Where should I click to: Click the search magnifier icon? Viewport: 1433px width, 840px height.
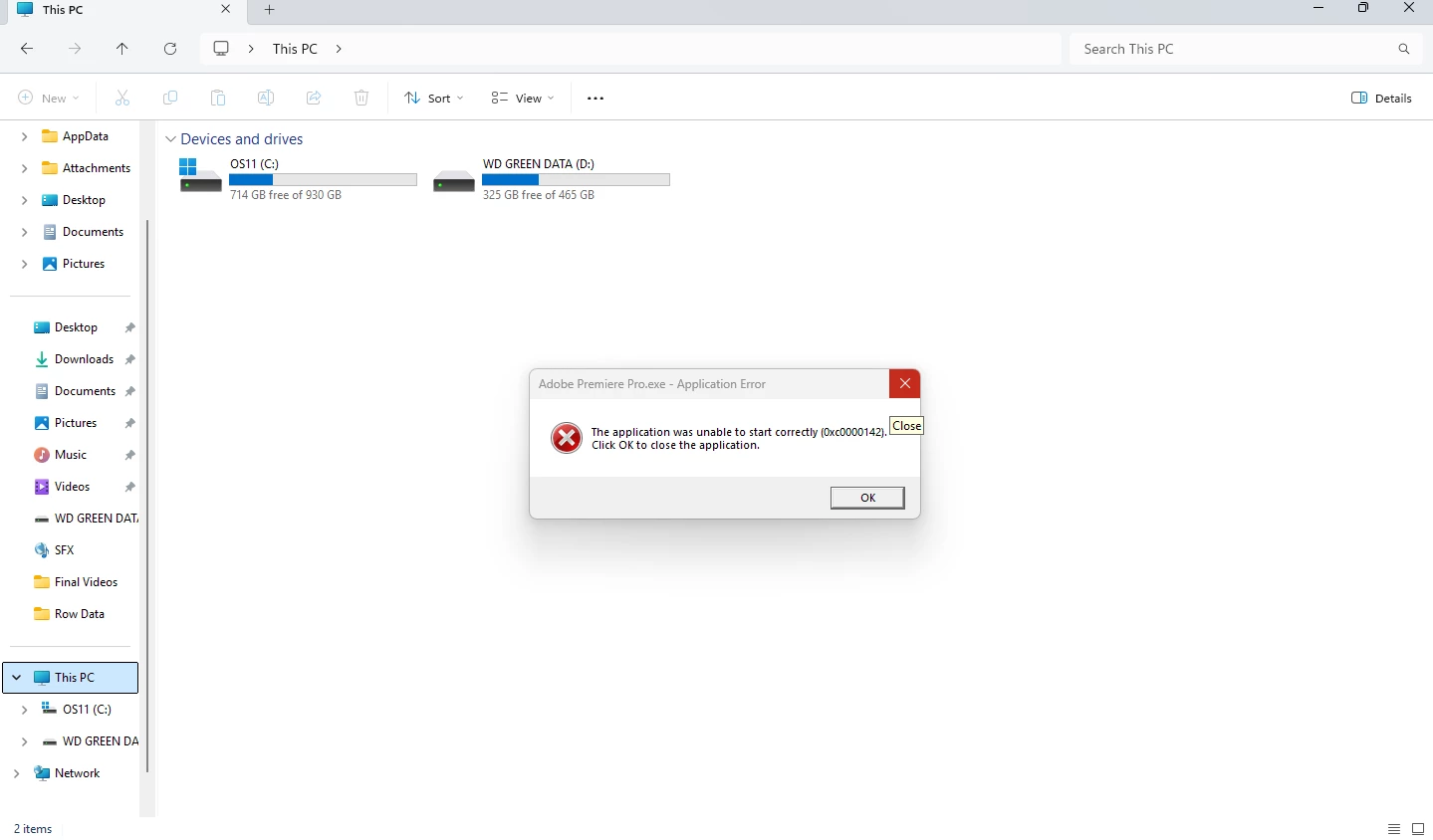click(1403, 49)
